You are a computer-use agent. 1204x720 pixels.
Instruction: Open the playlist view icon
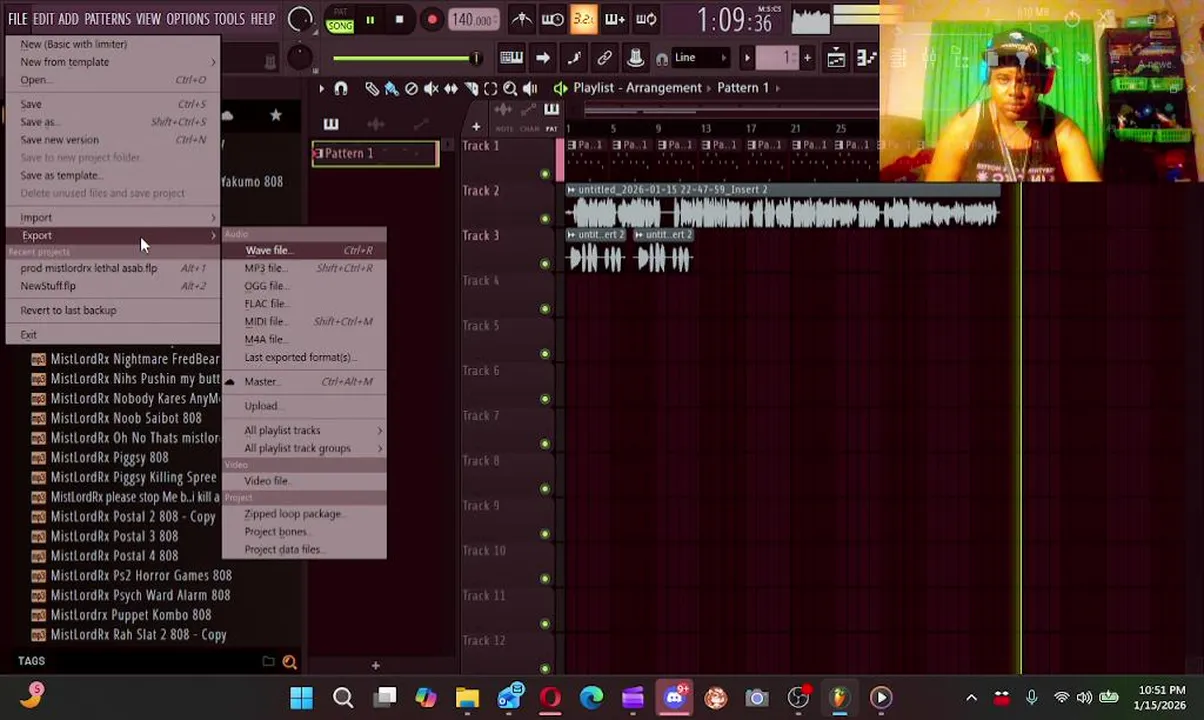(x=836, y=57)
